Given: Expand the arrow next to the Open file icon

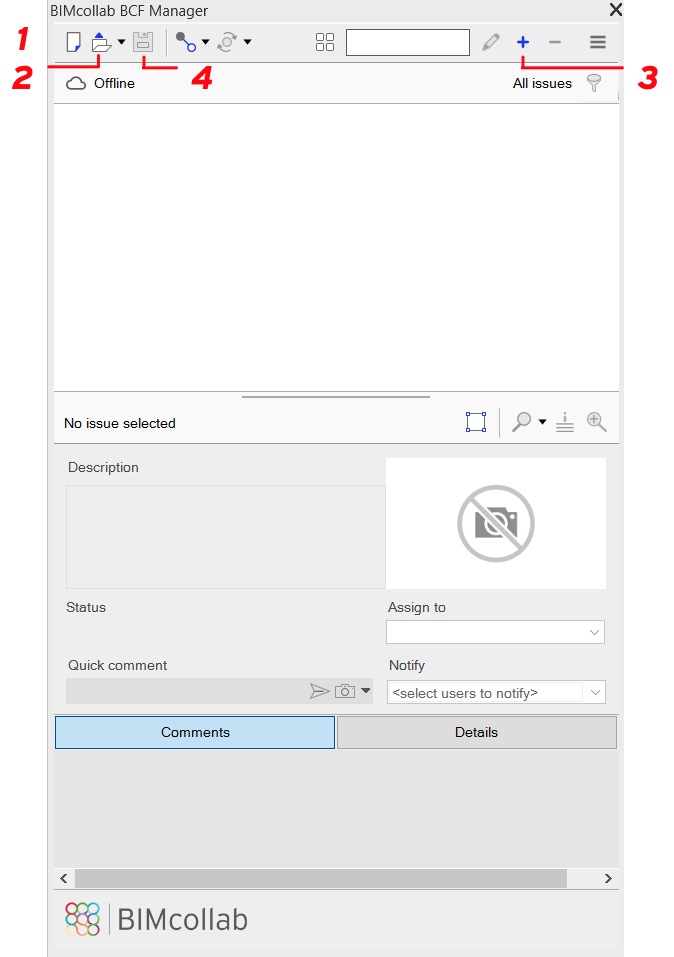Looking at the screenshot, I should click(121, 42).
